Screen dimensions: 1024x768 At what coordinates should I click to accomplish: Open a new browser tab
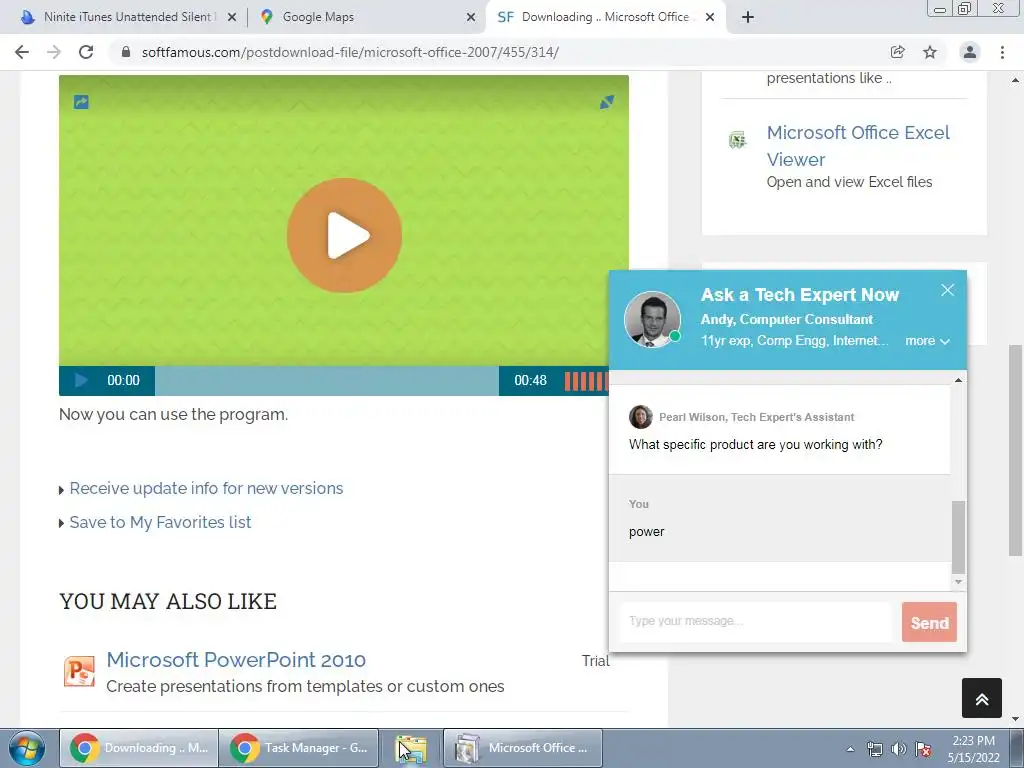pos(748,17)
